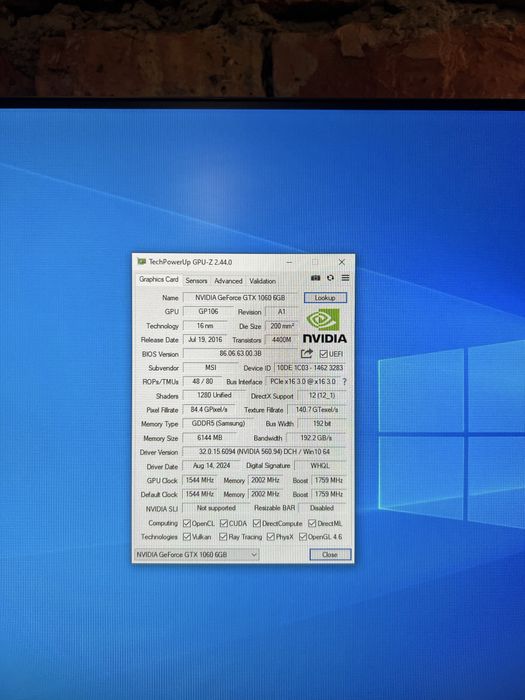Switch to the Validation tab
Viewport: 525px width, 700px height.
[x=262, y=281]
